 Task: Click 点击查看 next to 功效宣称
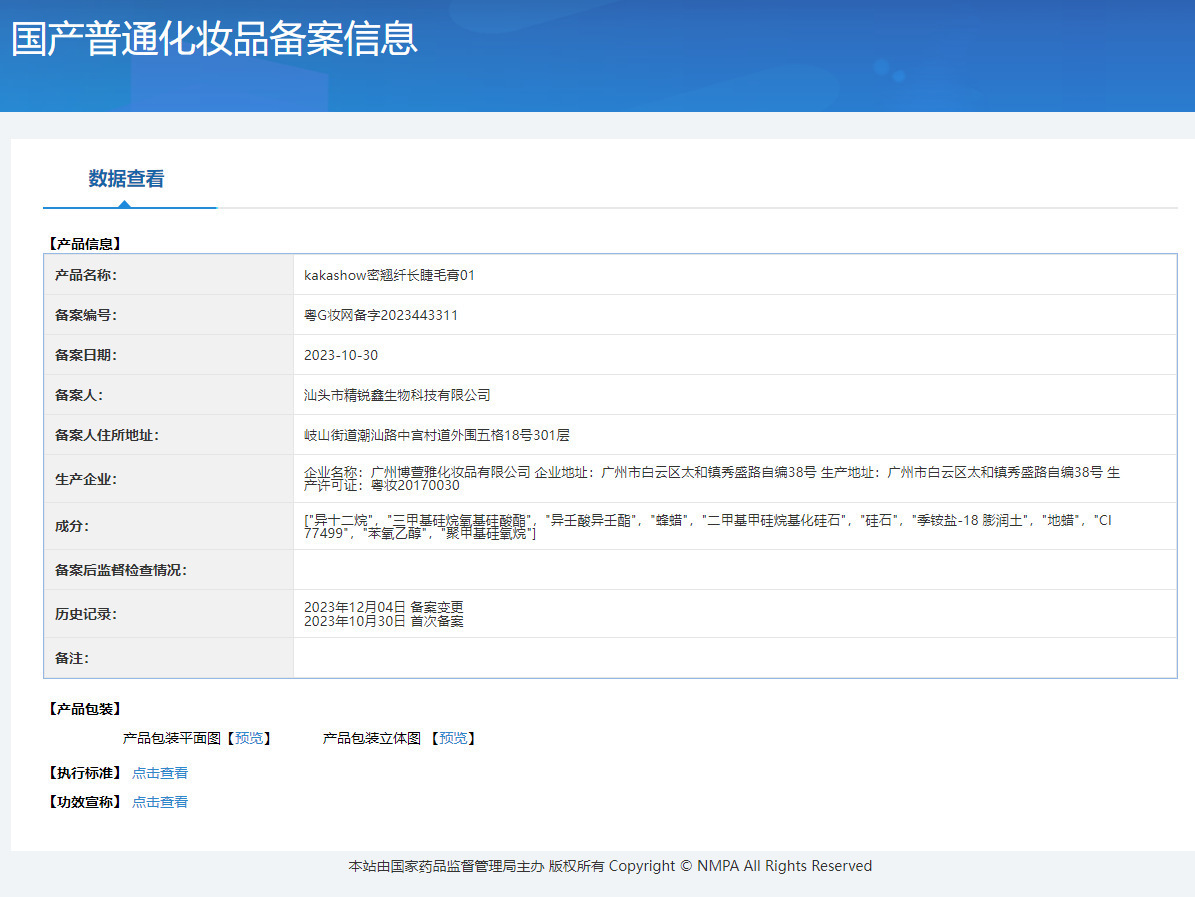point(160,802)
